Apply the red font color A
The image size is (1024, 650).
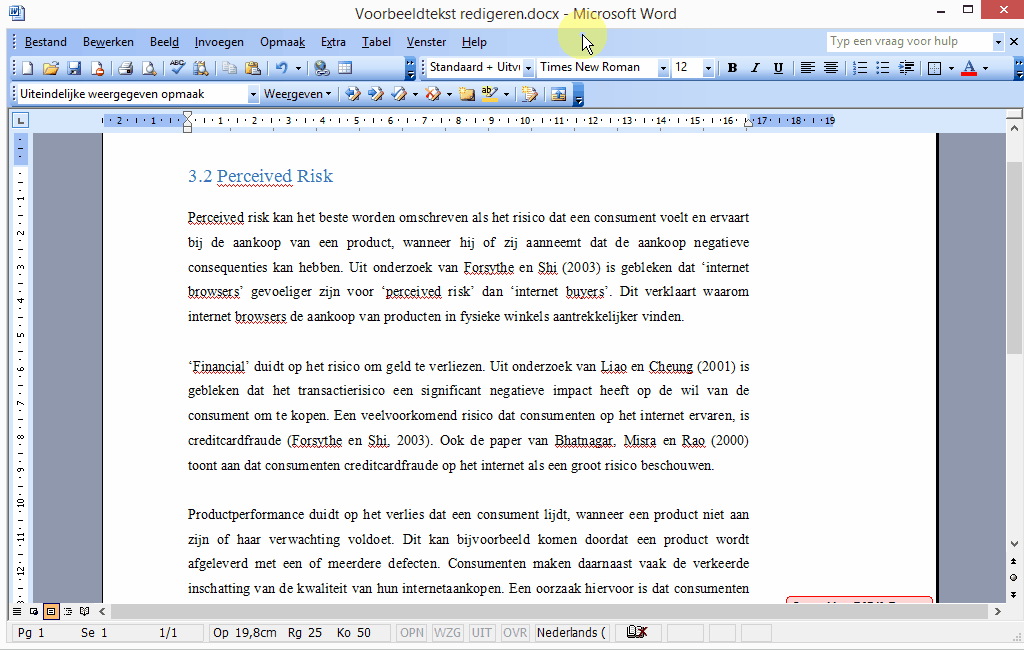tap(969, 68)
